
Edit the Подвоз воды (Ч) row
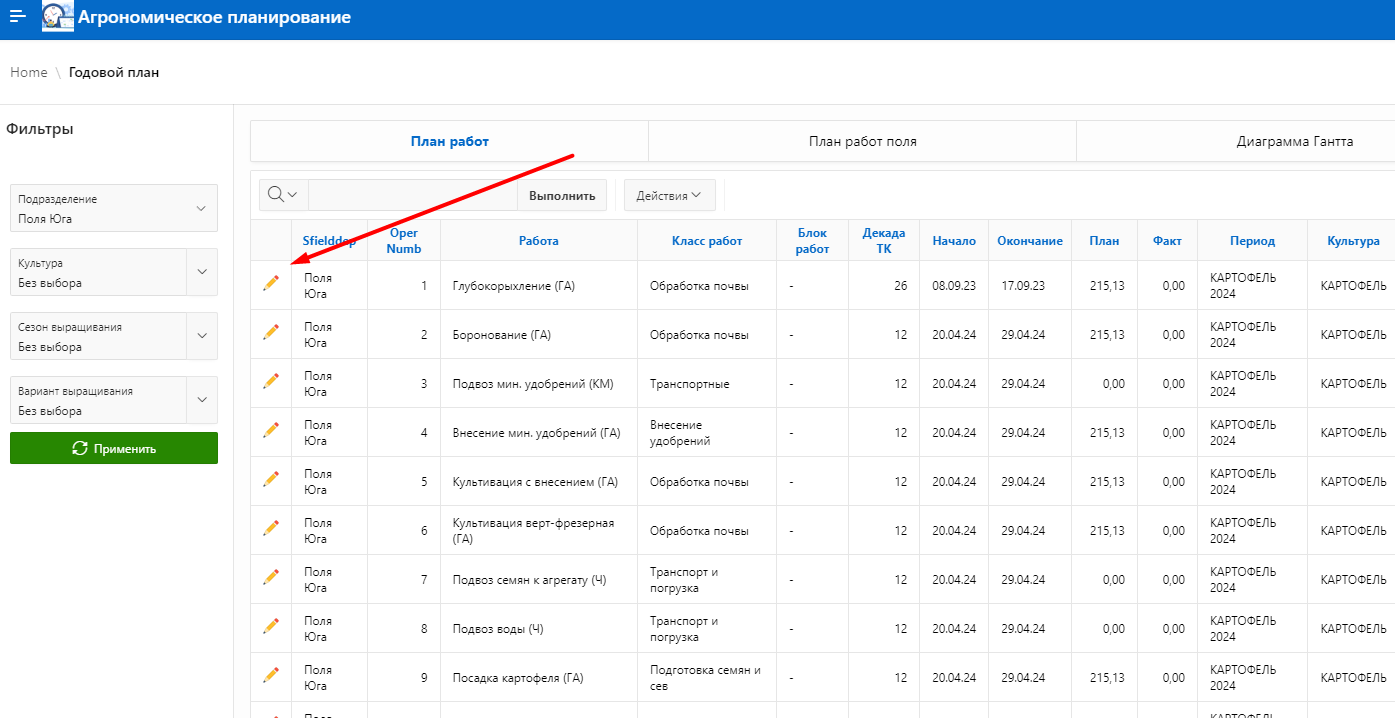click(x=270, y=627)
